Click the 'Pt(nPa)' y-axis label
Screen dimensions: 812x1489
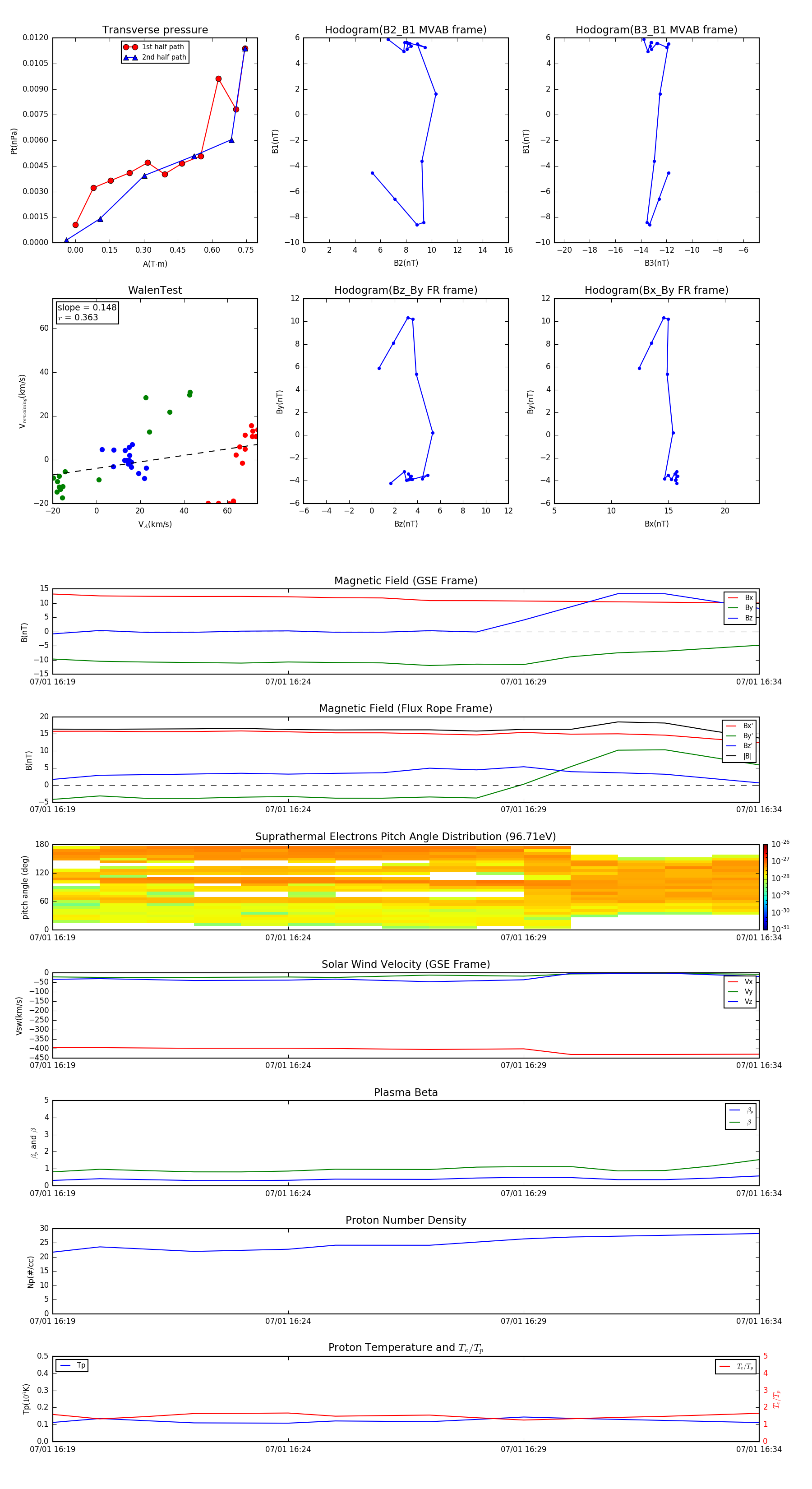click(x=14, y=141)
